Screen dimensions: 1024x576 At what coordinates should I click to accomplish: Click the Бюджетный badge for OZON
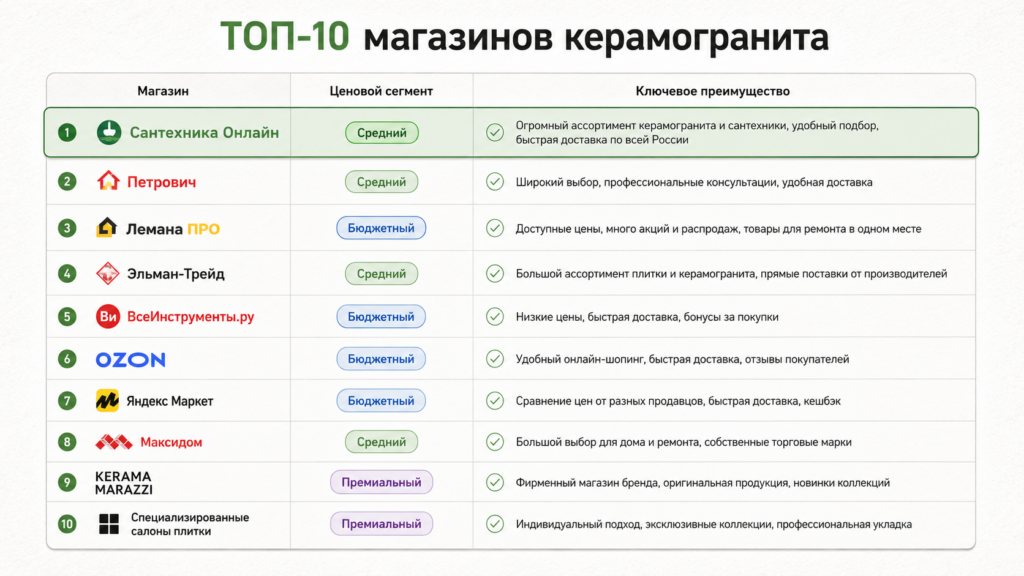pyautogui.click(x=381, y=359)
